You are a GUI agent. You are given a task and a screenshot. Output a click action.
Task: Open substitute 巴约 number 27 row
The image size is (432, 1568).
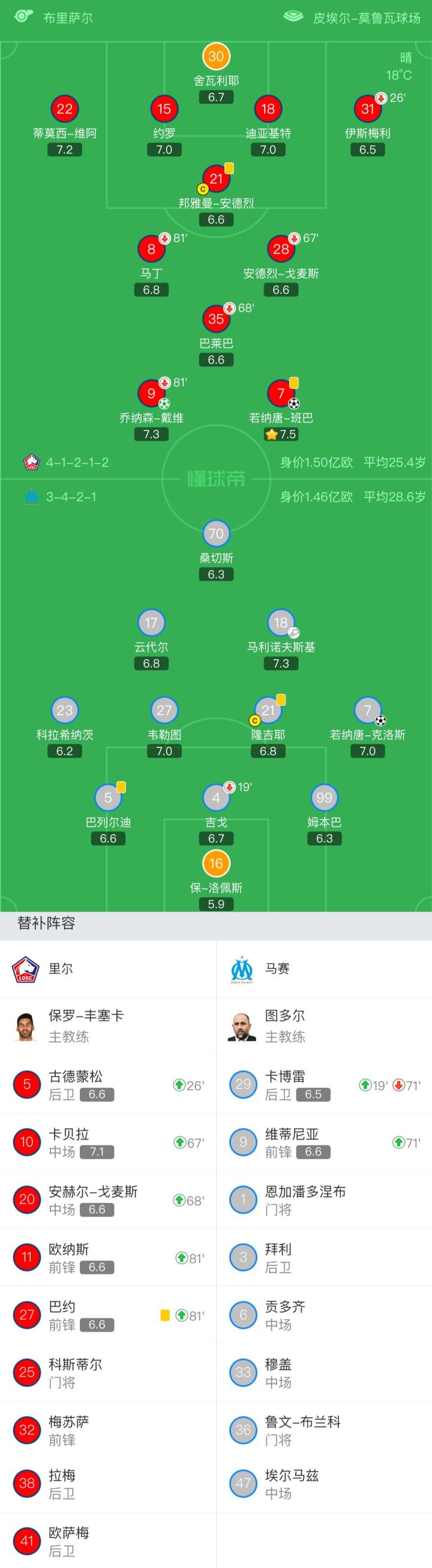[x=108, y=1316]
